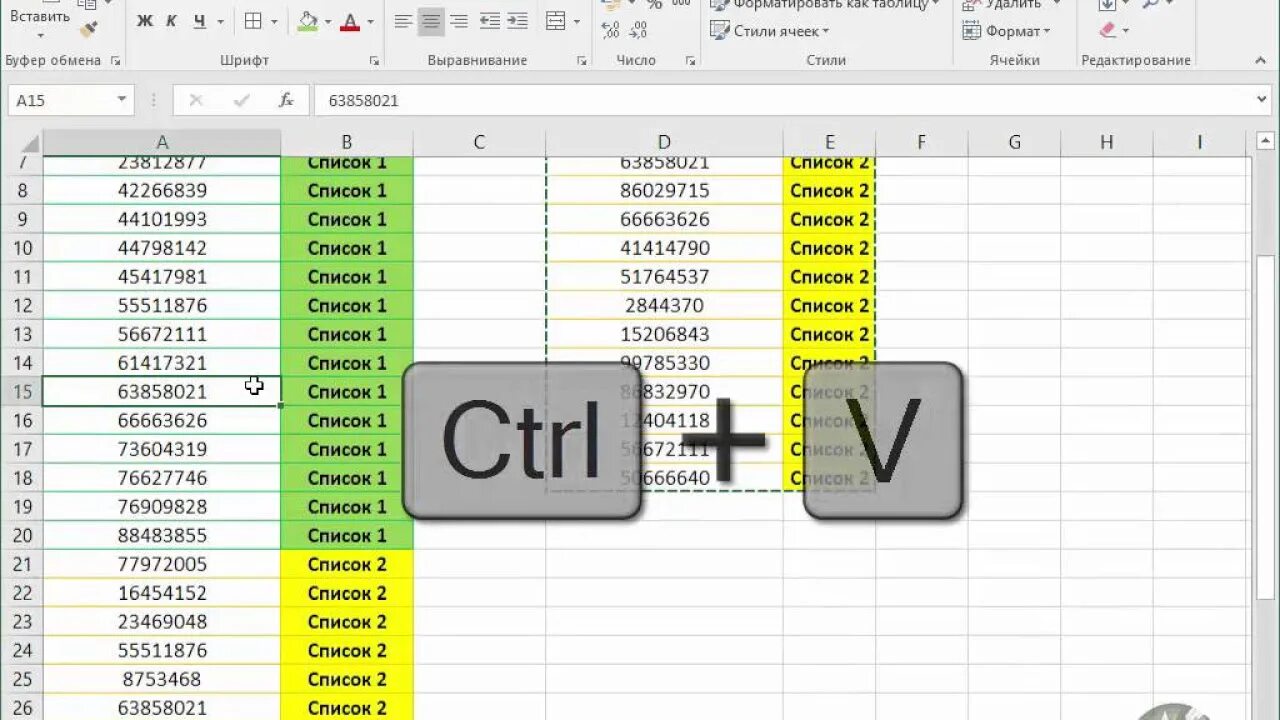Toggle underline with the Ч button
This screenshot has width=1280, height=720.
pyautogui.click(x=199, y=21)
